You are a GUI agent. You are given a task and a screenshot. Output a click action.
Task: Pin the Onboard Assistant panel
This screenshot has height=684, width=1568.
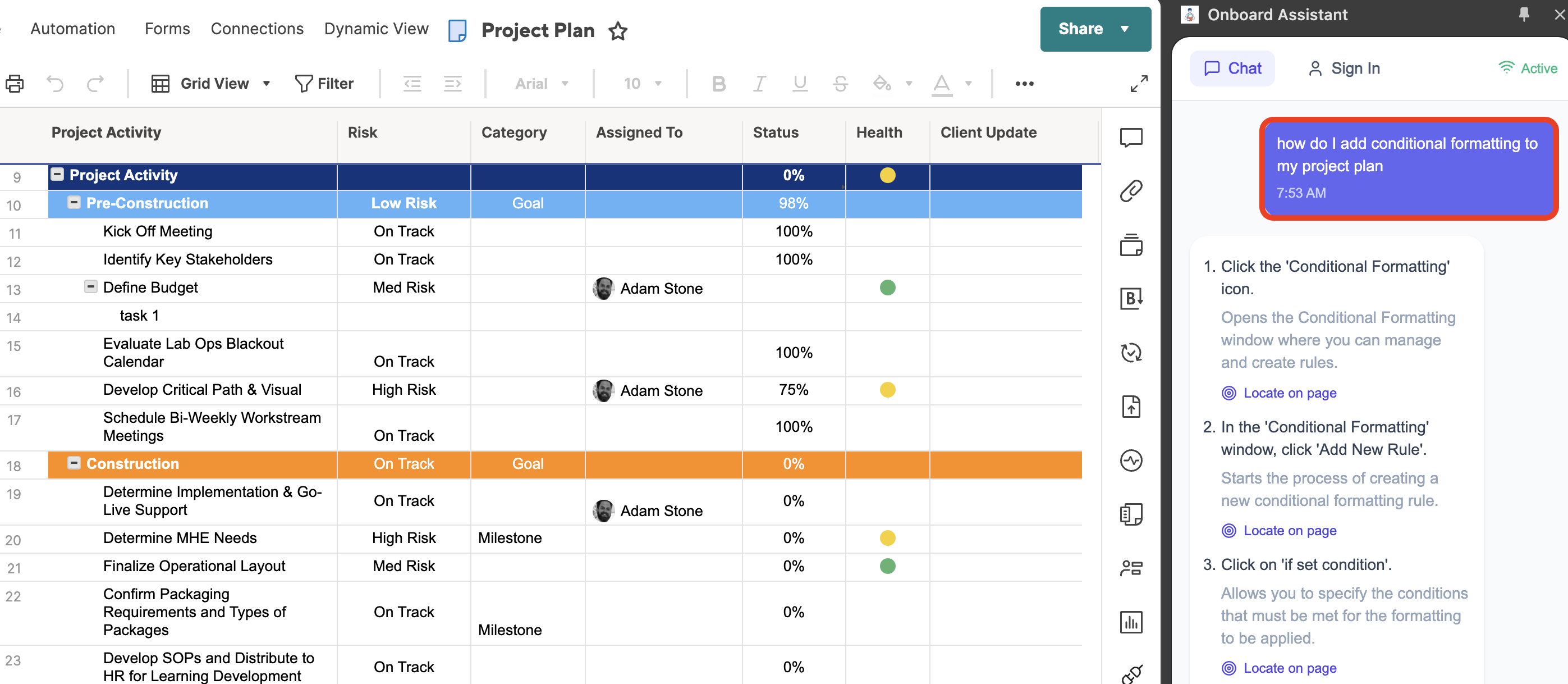(x=1524, y=15)
